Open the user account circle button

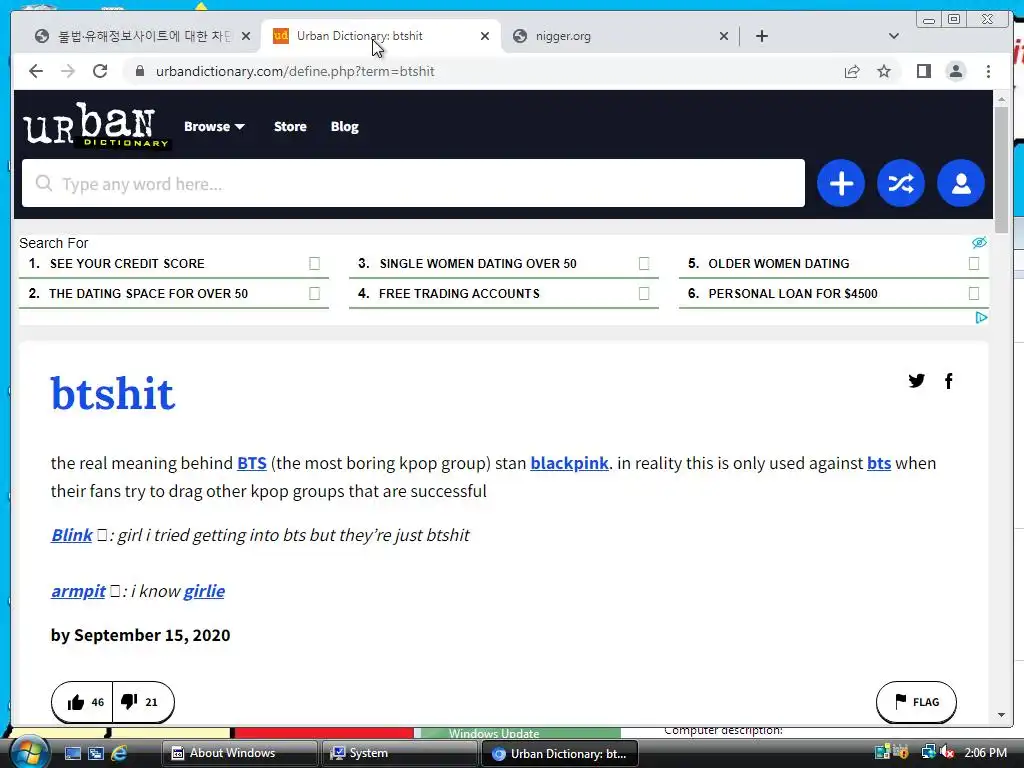click(x=961, y=184)
